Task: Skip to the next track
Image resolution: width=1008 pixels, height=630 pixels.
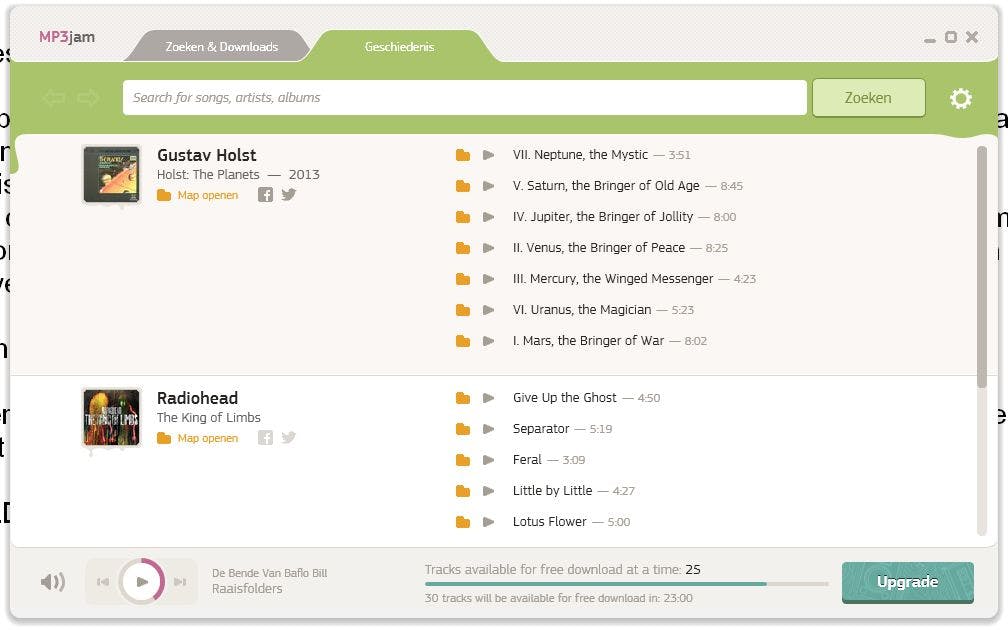Action: coord(180,582)
